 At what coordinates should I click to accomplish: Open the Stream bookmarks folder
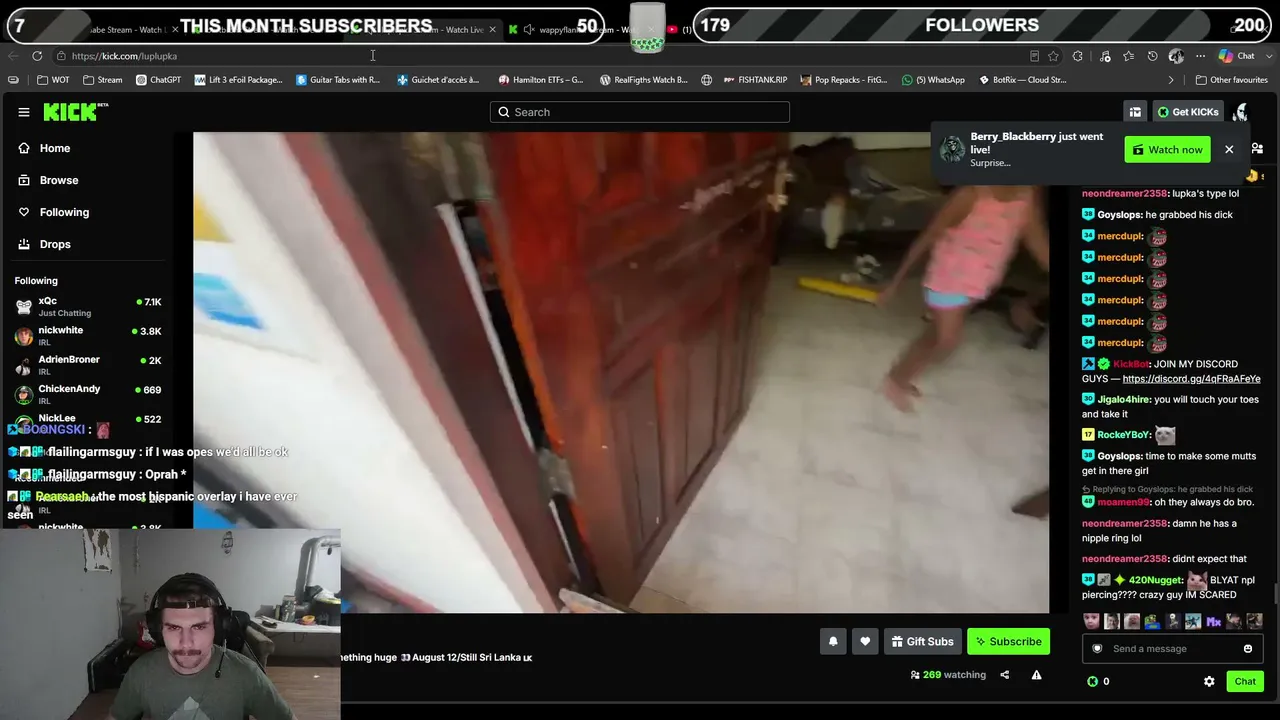coord(103,80)
